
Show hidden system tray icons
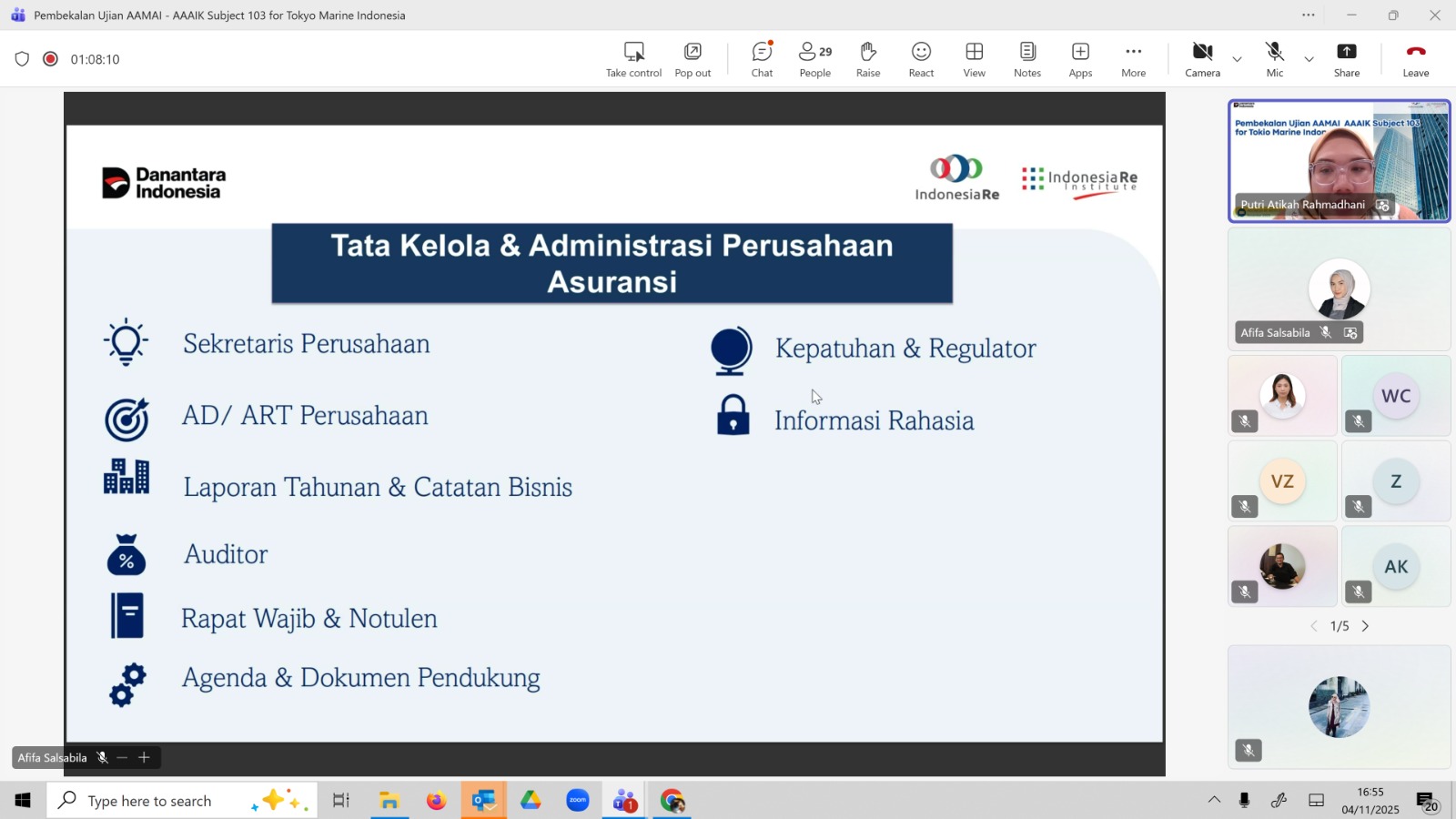pyautogui.click(x=1214, y=800)
